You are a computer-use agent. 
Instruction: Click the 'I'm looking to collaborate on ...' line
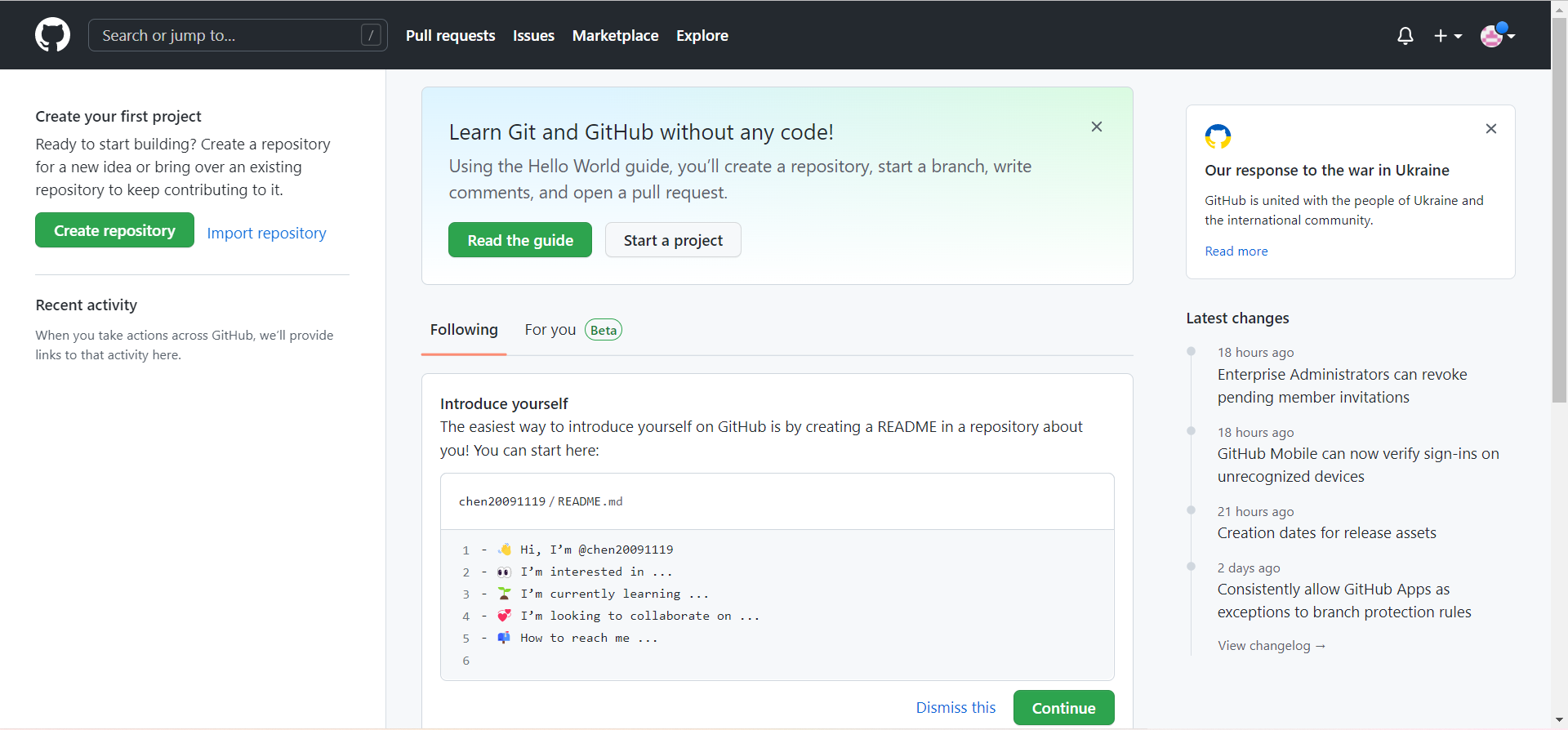[639, 616]
